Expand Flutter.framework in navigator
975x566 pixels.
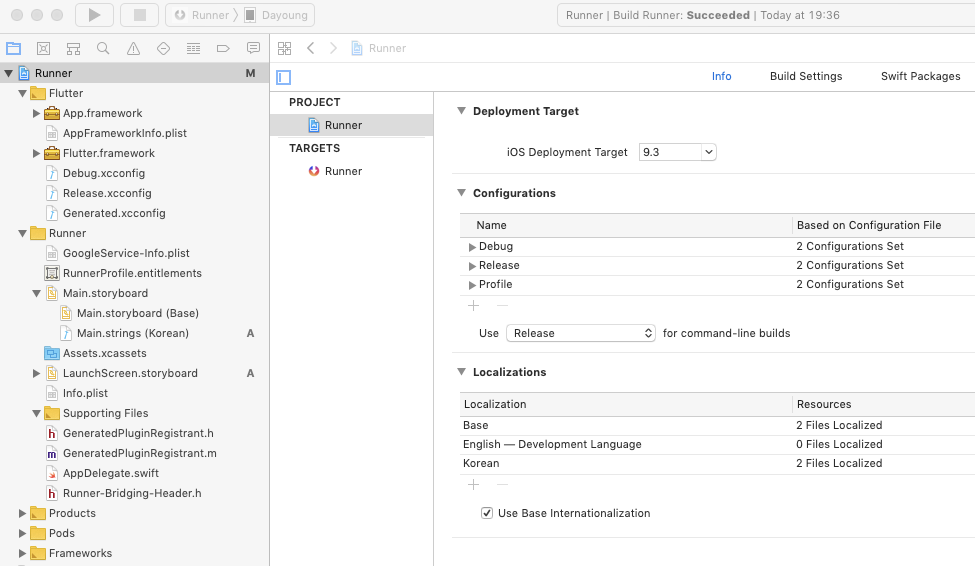pyautogui.click(x=36, y=153)
